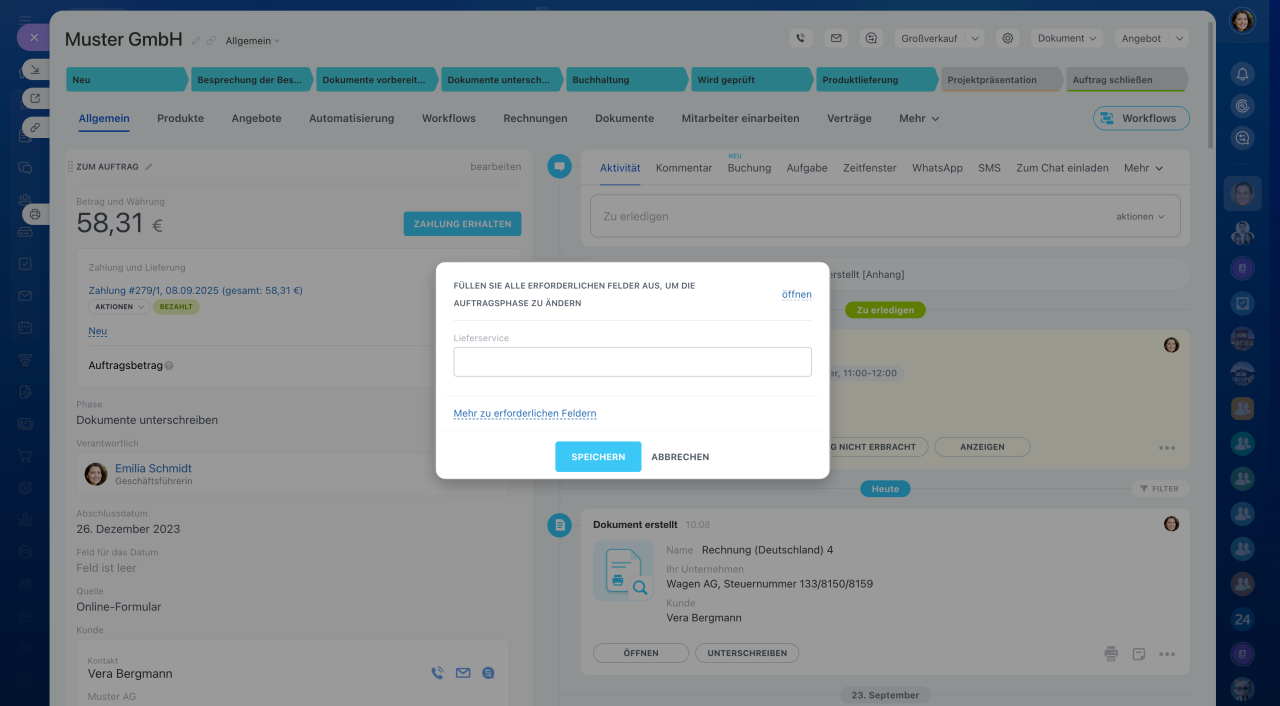Open the settings gear icon in header
This screenshot has width=1280, height=706.
click(1008, 38)
